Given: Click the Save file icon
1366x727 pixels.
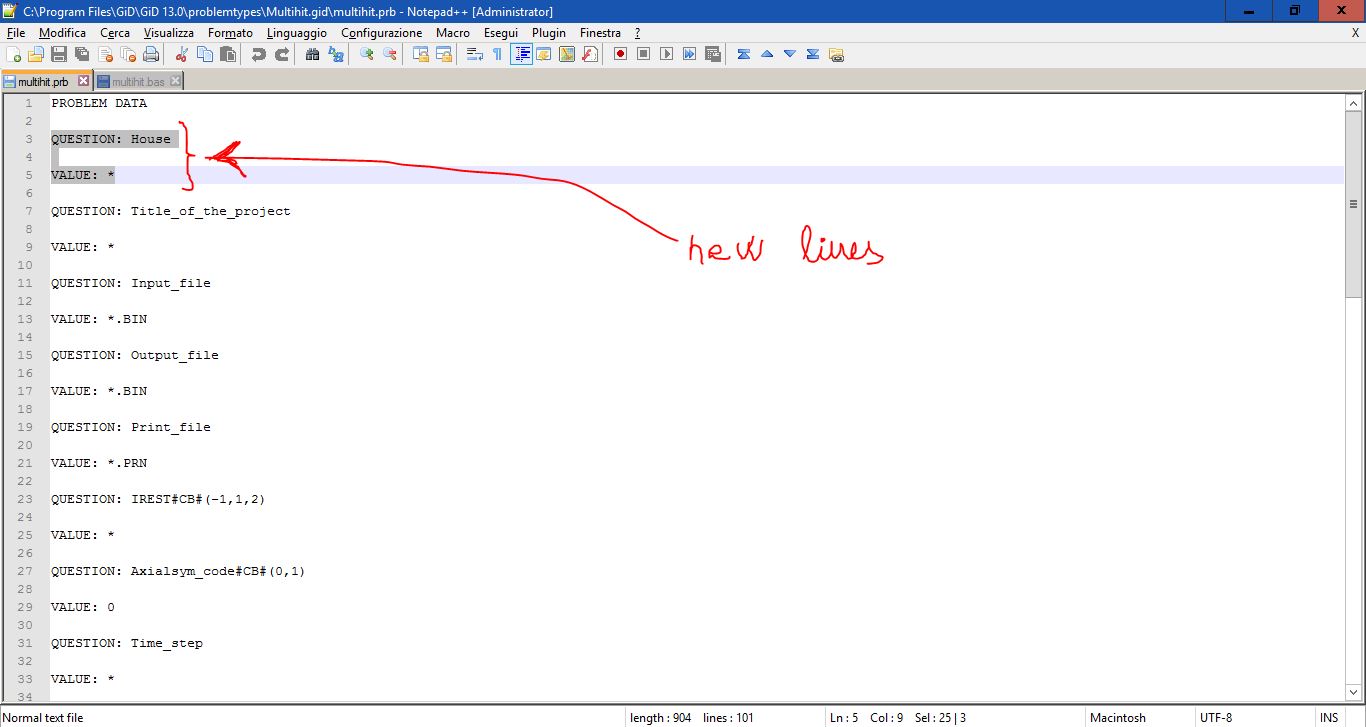Looking at the screenshot, I should [x=59, y=54].
